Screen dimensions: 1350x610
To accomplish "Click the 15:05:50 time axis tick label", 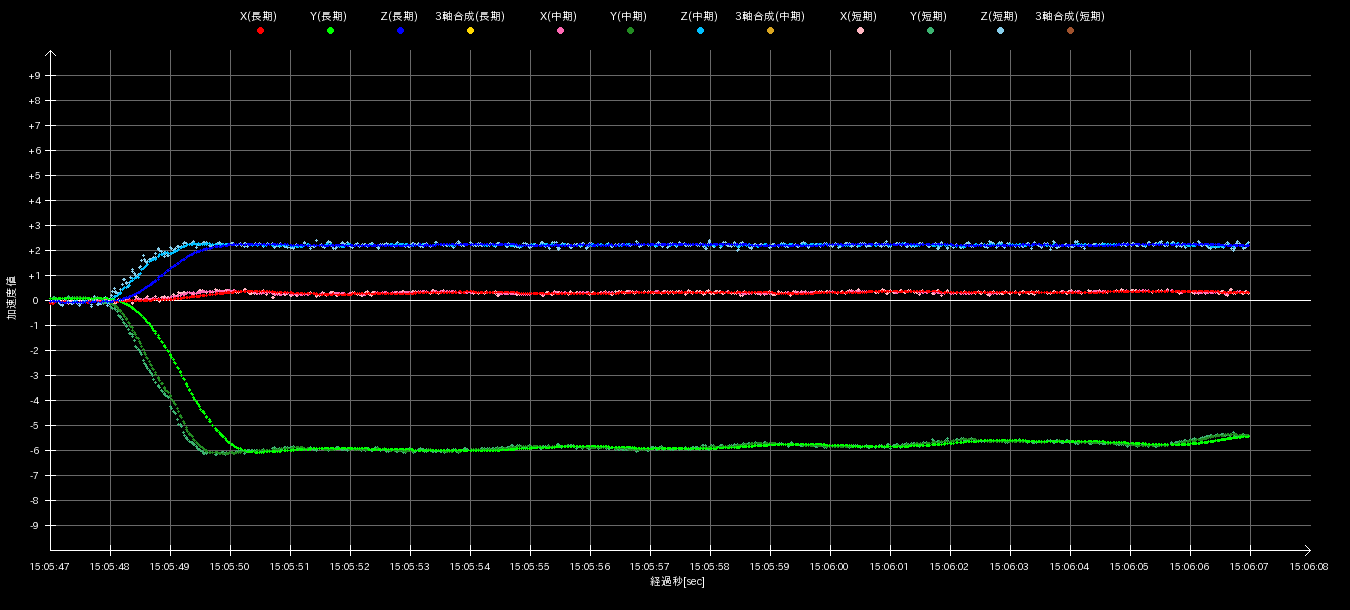I will click(230, 566).
